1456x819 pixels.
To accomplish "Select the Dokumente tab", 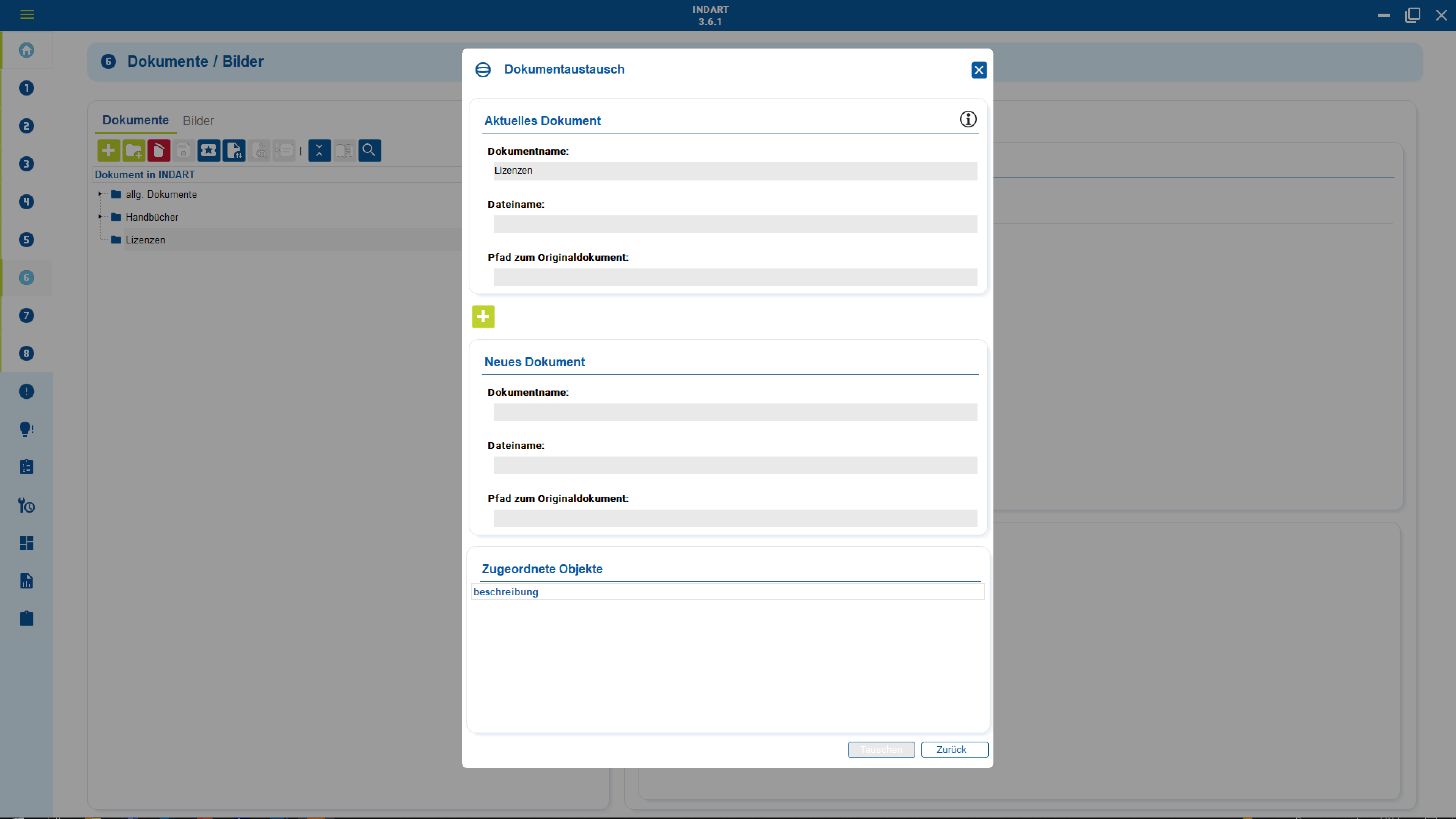I will (x=135, y=121).
